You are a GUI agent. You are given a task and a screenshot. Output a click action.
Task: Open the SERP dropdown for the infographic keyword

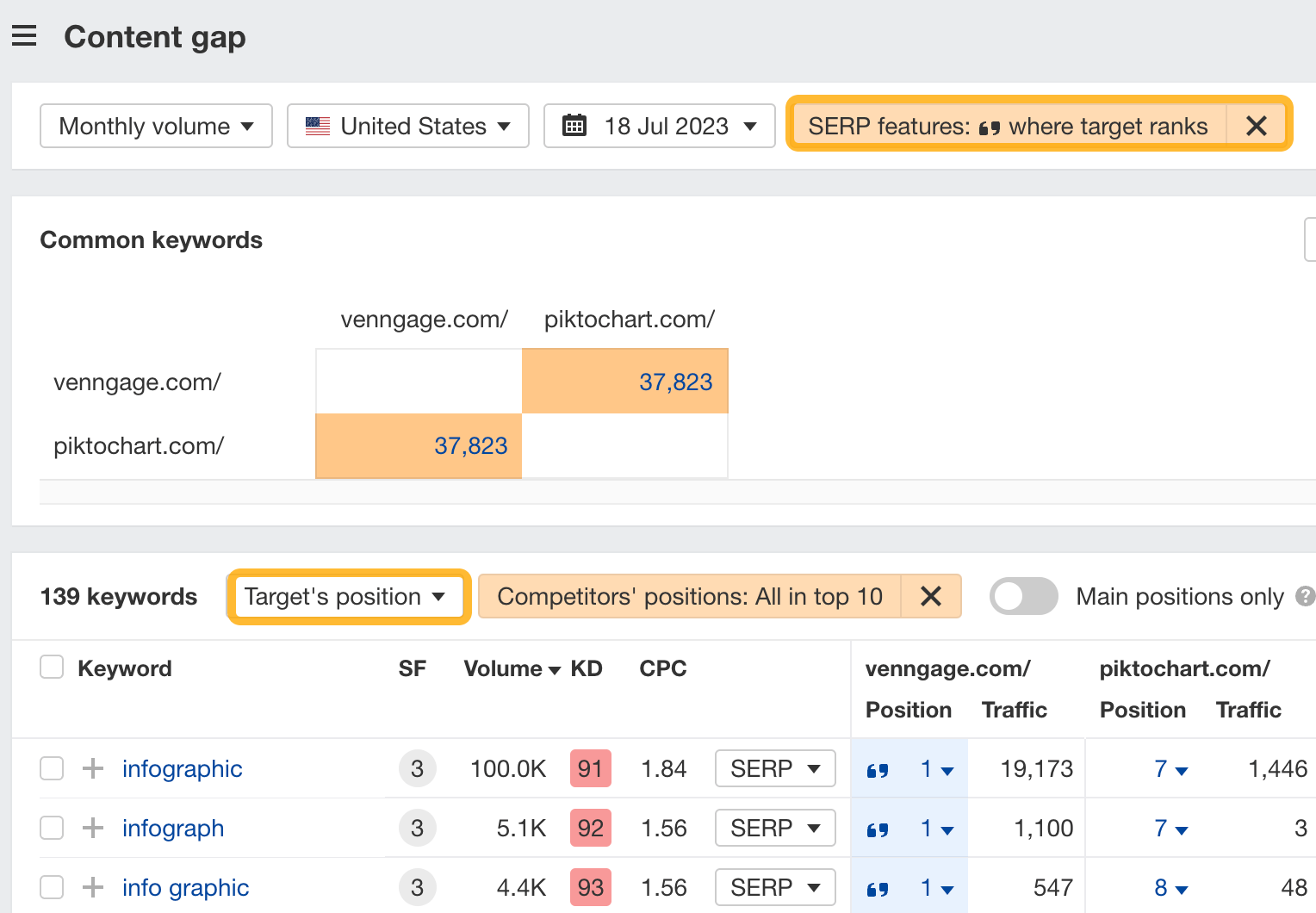[774, 768]
